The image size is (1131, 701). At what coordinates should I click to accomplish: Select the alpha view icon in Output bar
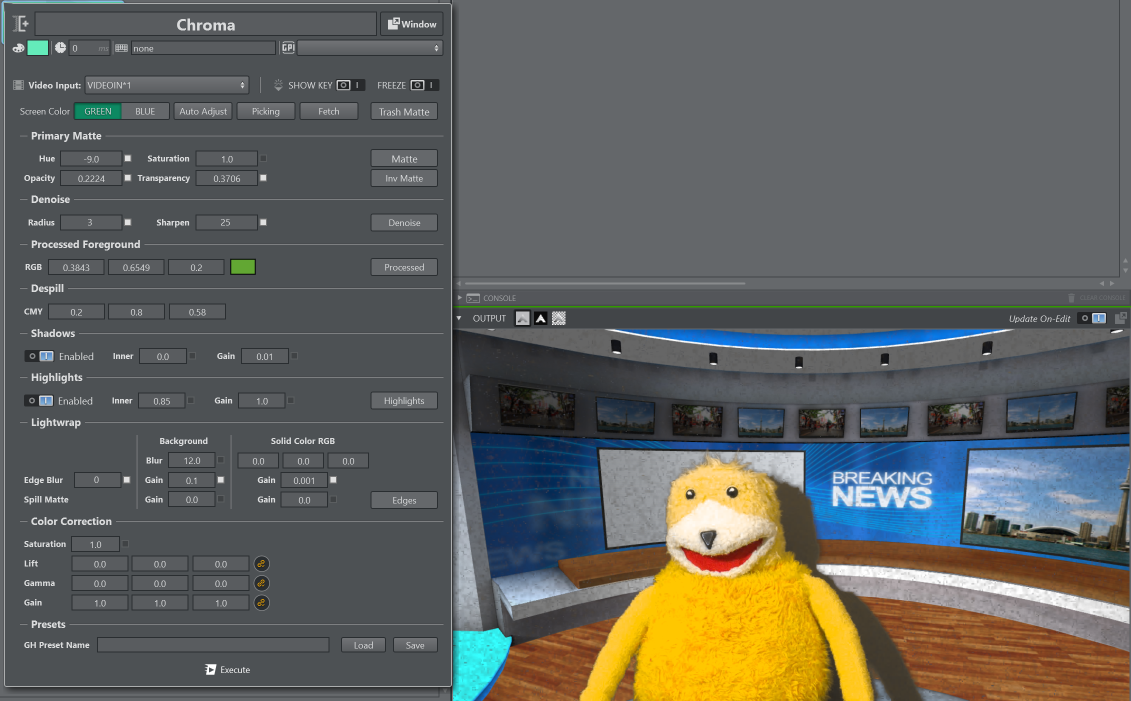[541, 318]
